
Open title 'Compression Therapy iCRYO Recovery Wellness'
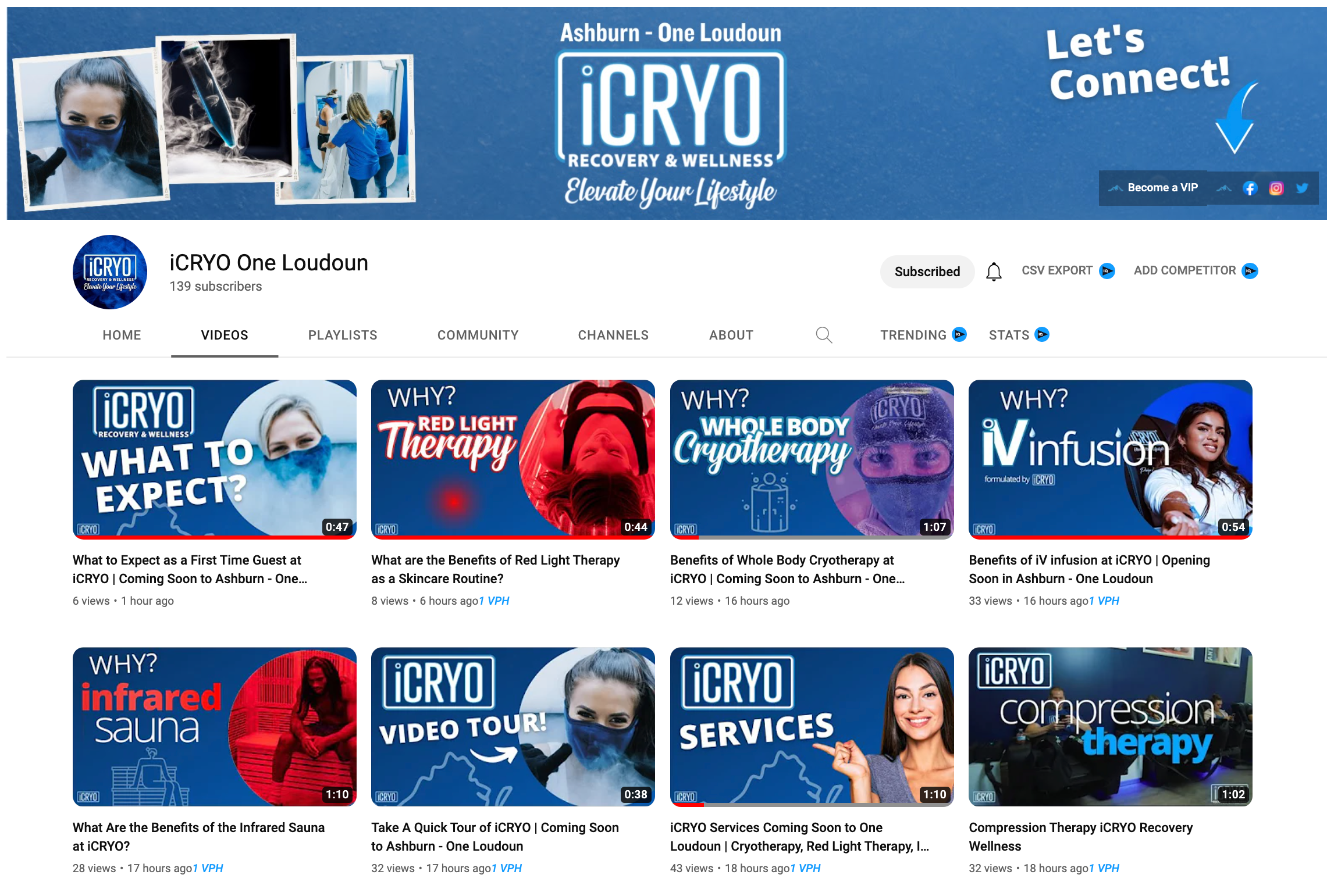click(x=1081, y=837)
